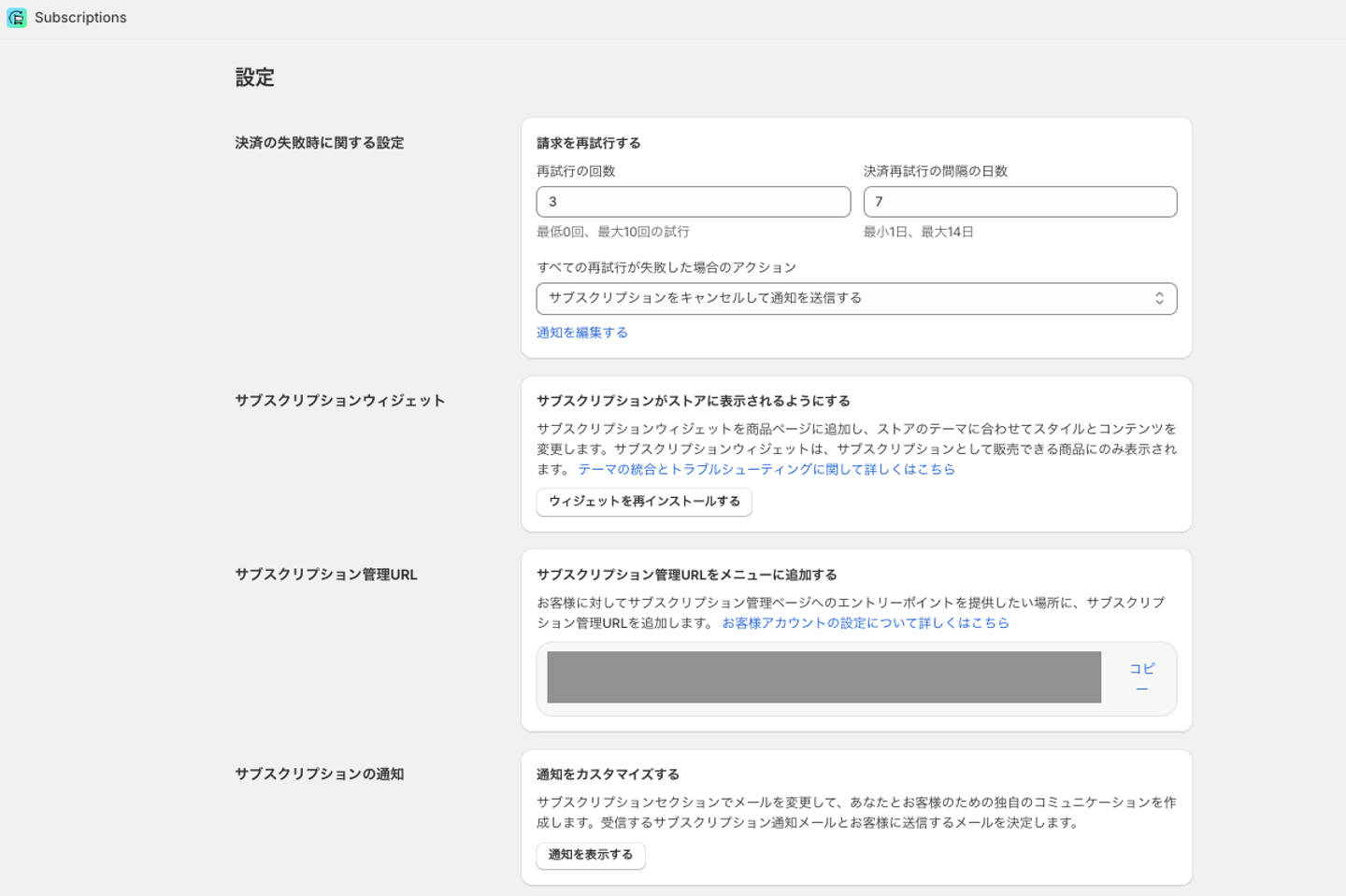Focus the 決済再試行の間隔の日数 input field

pyautogui.click(x=1019, y=202)
